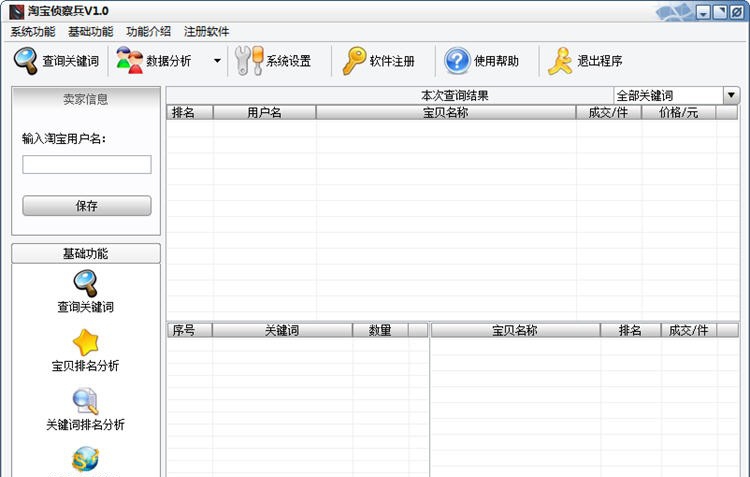Viewport: 750px width, 477px height.
Task: Sort top table by 宝贝名称 header
Action: point(446,112)
